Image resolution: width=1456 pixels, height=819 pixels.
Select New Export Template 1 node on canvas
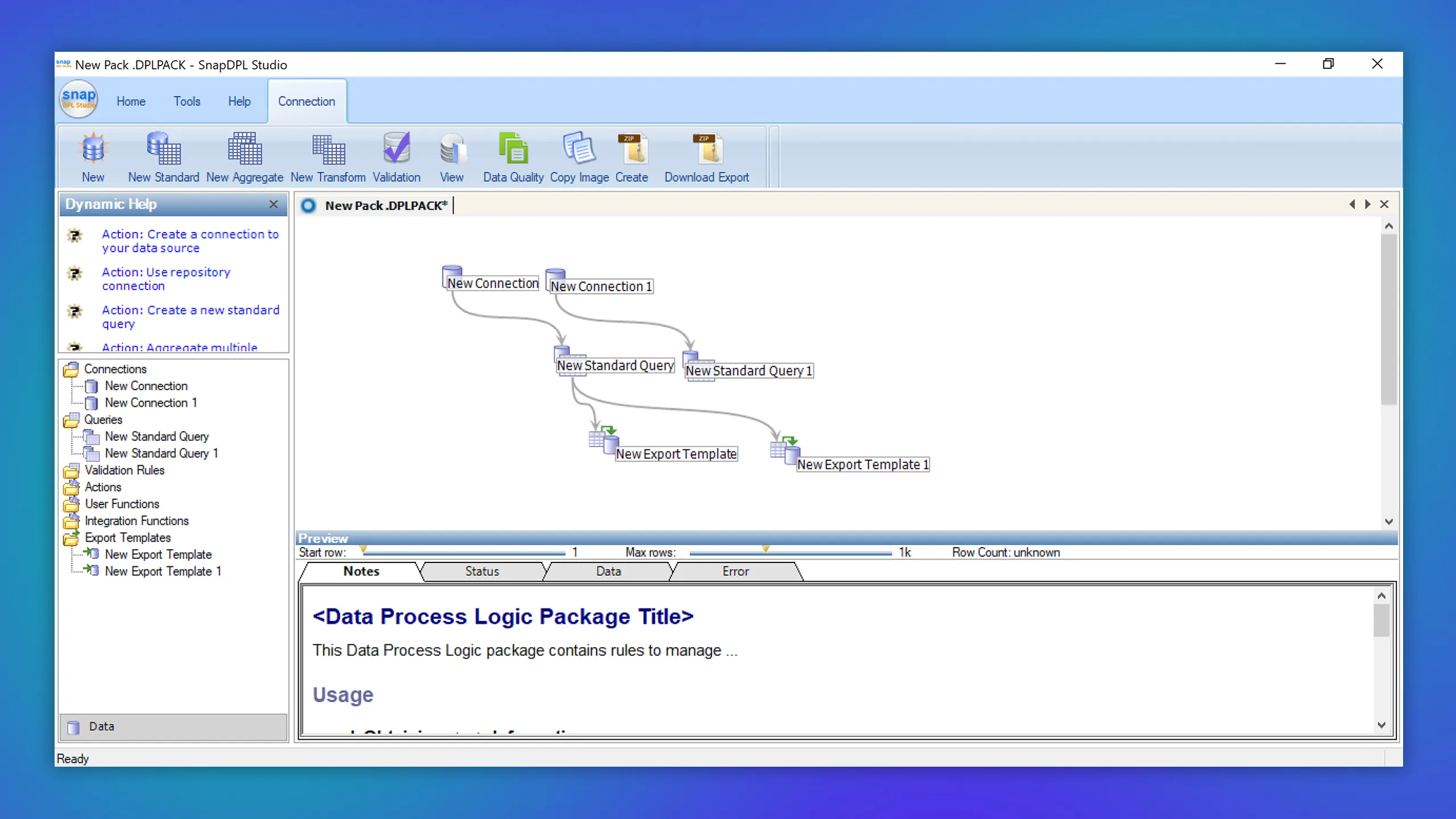click(862, 465)
